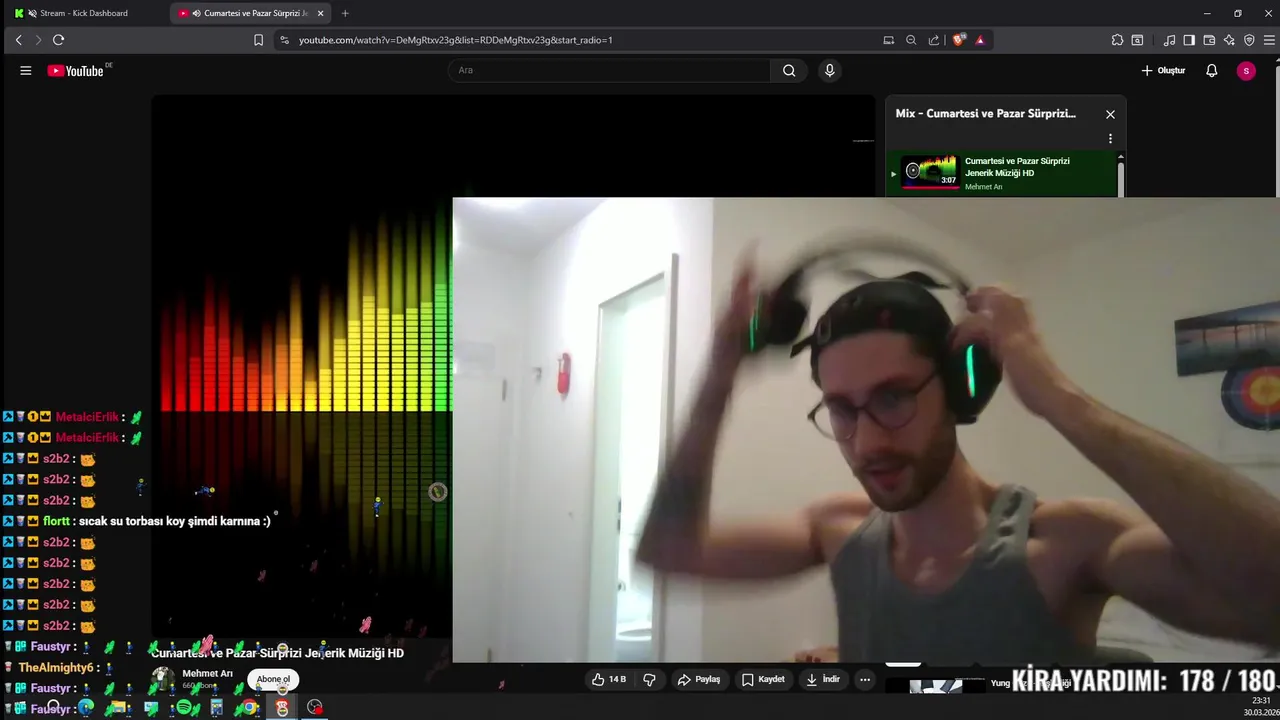Click the browser forward arrow
1280x720 pixels.
coord(38,40)
